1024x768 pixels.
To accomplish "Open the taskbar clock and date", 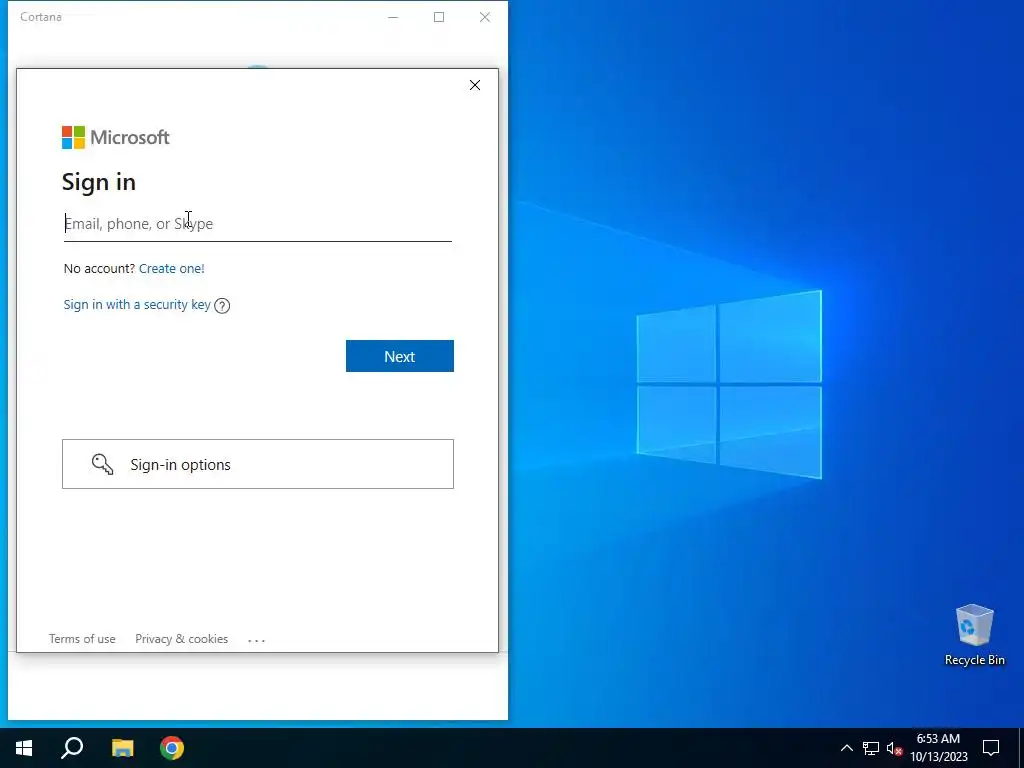I will click(x=939, y=748).
